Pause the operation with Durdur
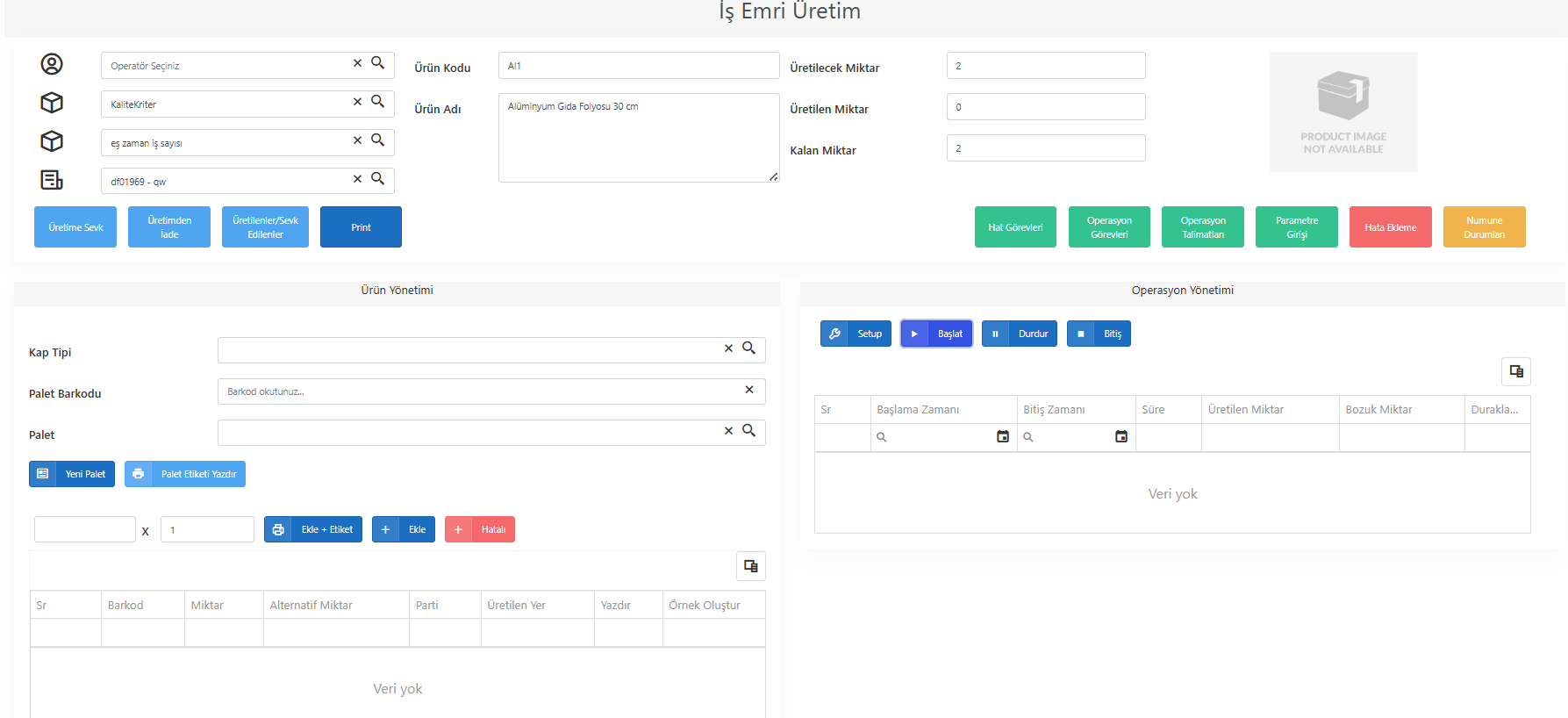 [x=1020, y=334]
